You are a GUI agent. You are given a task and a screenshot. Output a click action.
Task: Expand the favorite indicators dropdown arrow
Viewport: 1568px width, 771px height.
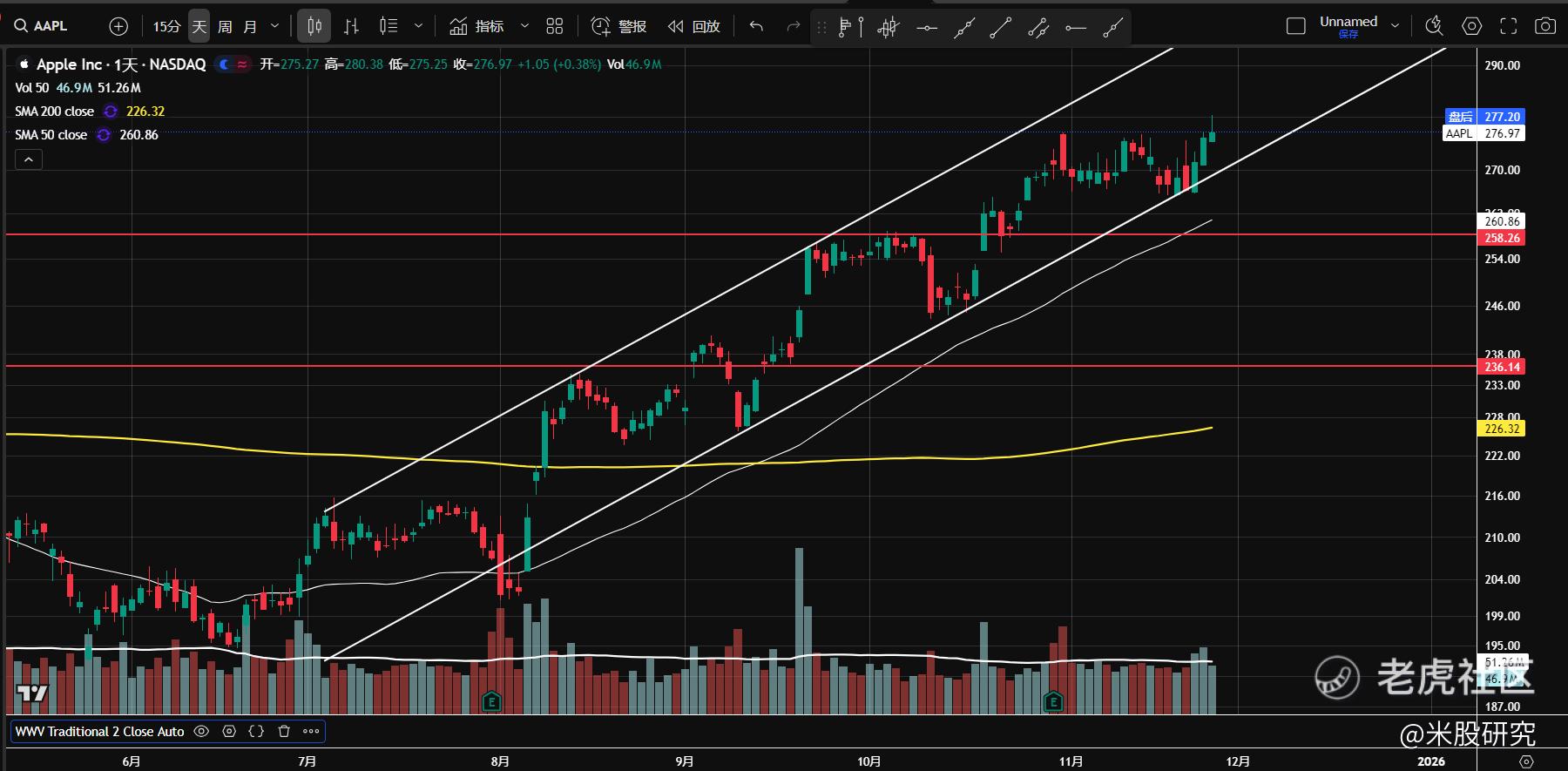[x=524, y=27]
